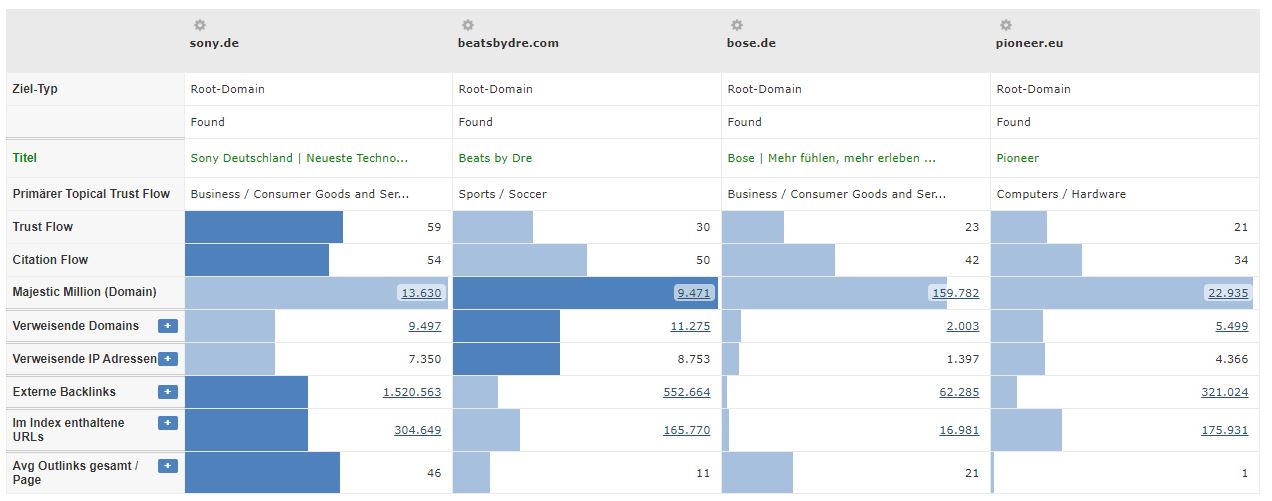Open indexed URLs count 16.981
Screen dimensions: 1272x501
click(959, 430)
